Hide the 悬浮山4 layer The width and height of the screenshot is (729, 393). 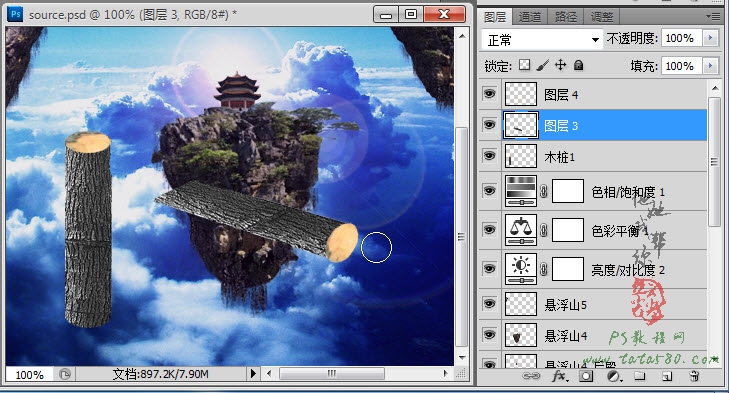(x=490, y=334)
